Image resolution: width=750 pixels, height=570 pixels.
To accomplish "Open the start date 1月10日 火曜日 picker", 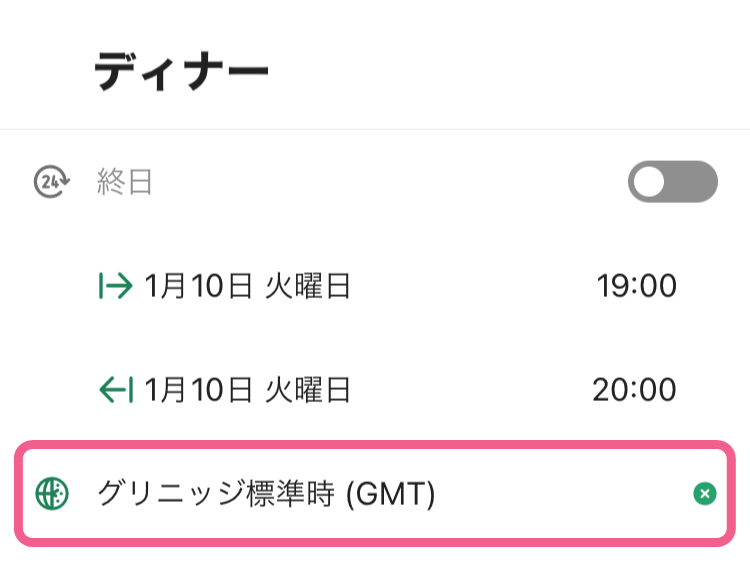I will tap(247, 286).
